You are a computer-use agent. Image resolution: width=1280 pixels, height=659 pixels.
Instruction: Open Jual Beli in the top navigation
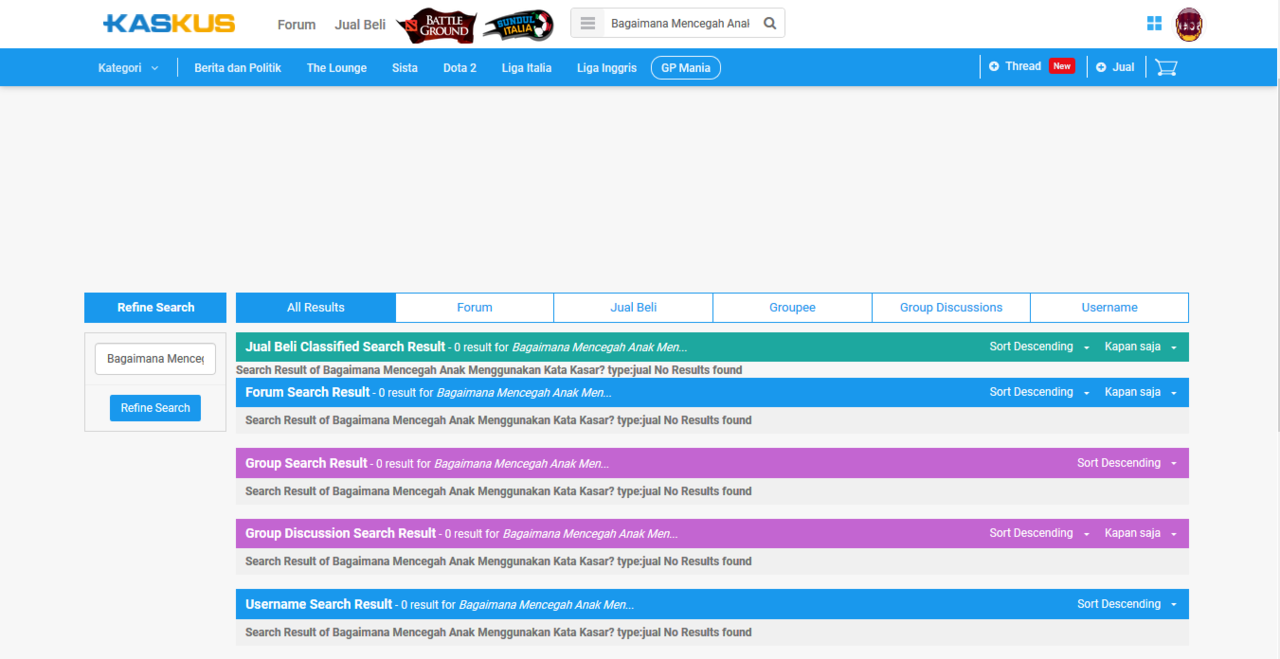(360, 24)
